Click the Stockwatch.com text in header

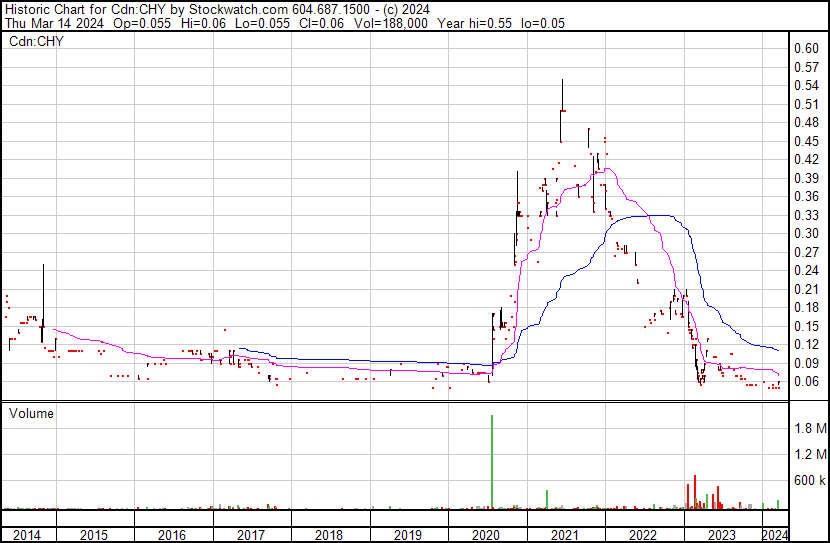[x=239, y=10]
